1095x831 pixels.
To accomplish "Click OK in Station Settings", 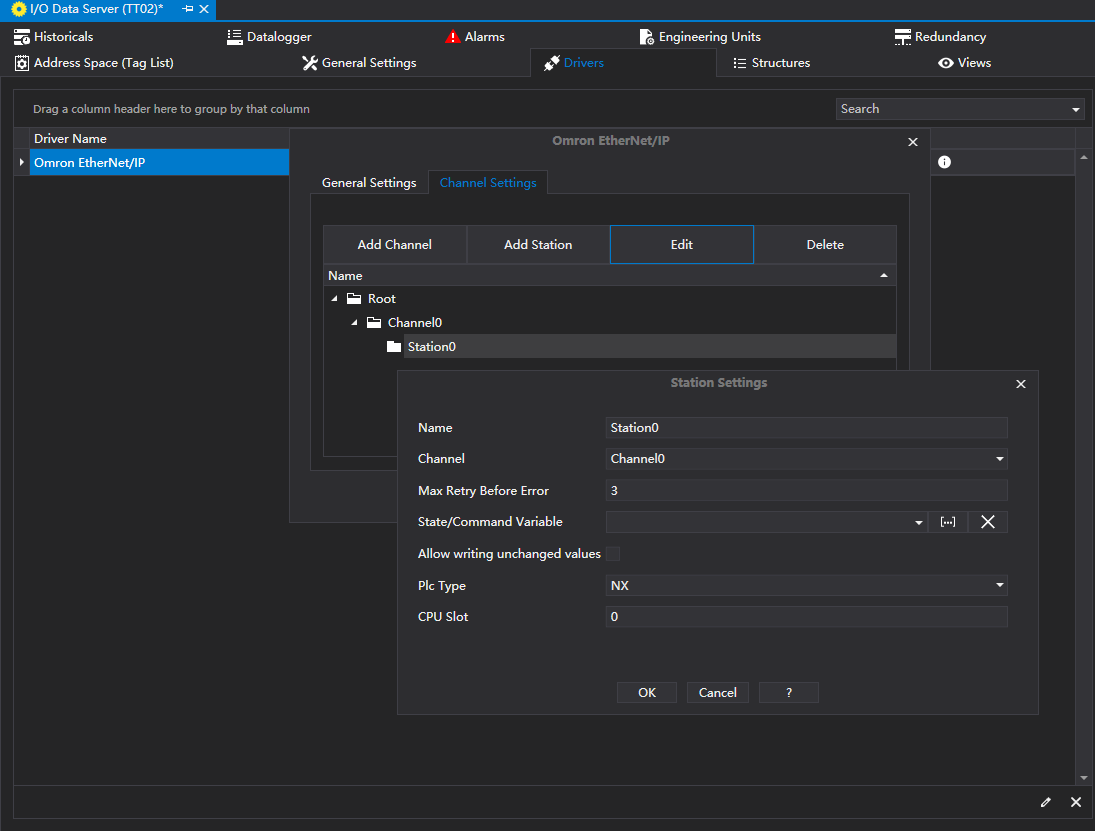I will 647,693.
